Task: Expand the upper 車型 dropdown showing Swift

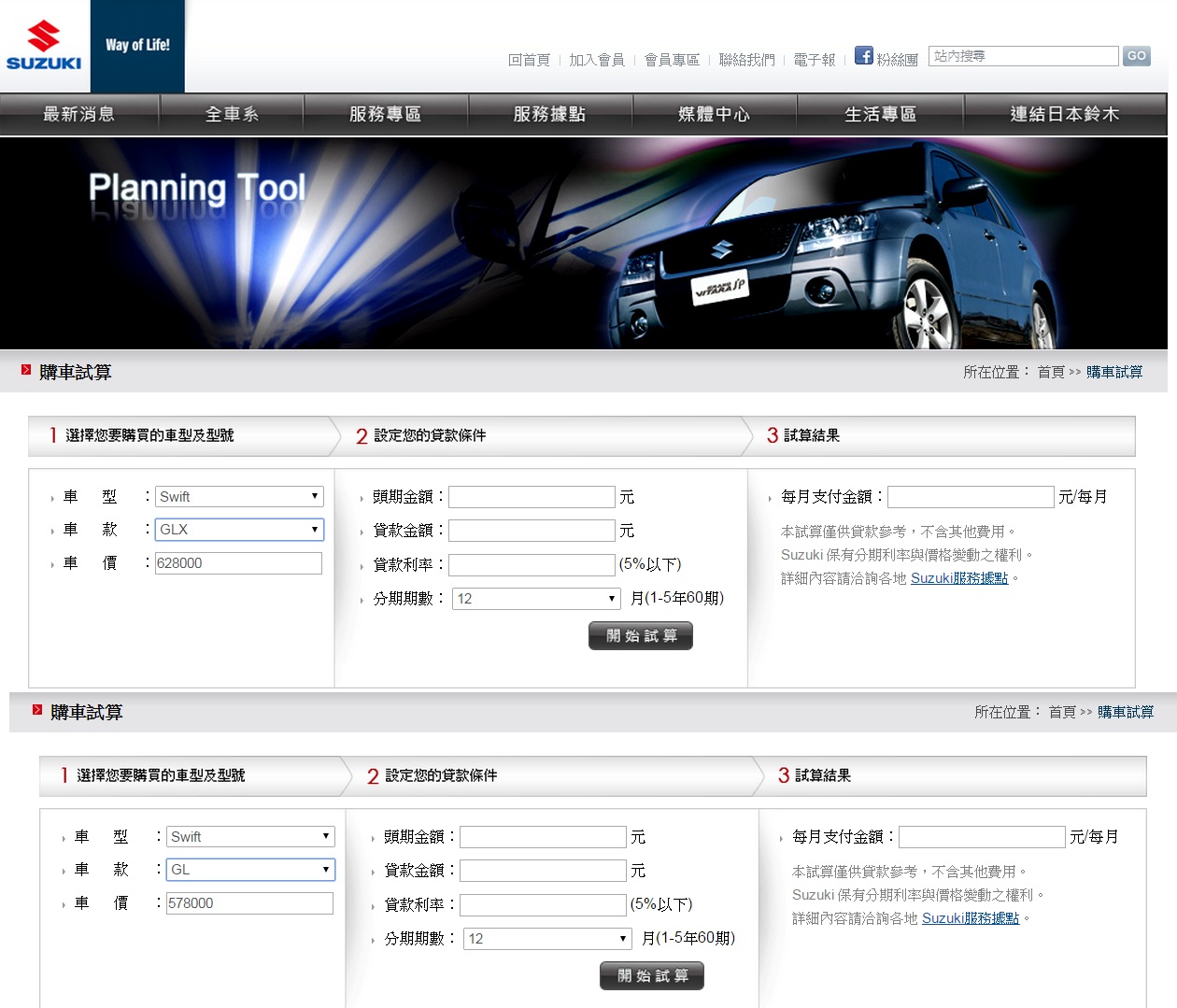Action: click(x=239, y=496)
